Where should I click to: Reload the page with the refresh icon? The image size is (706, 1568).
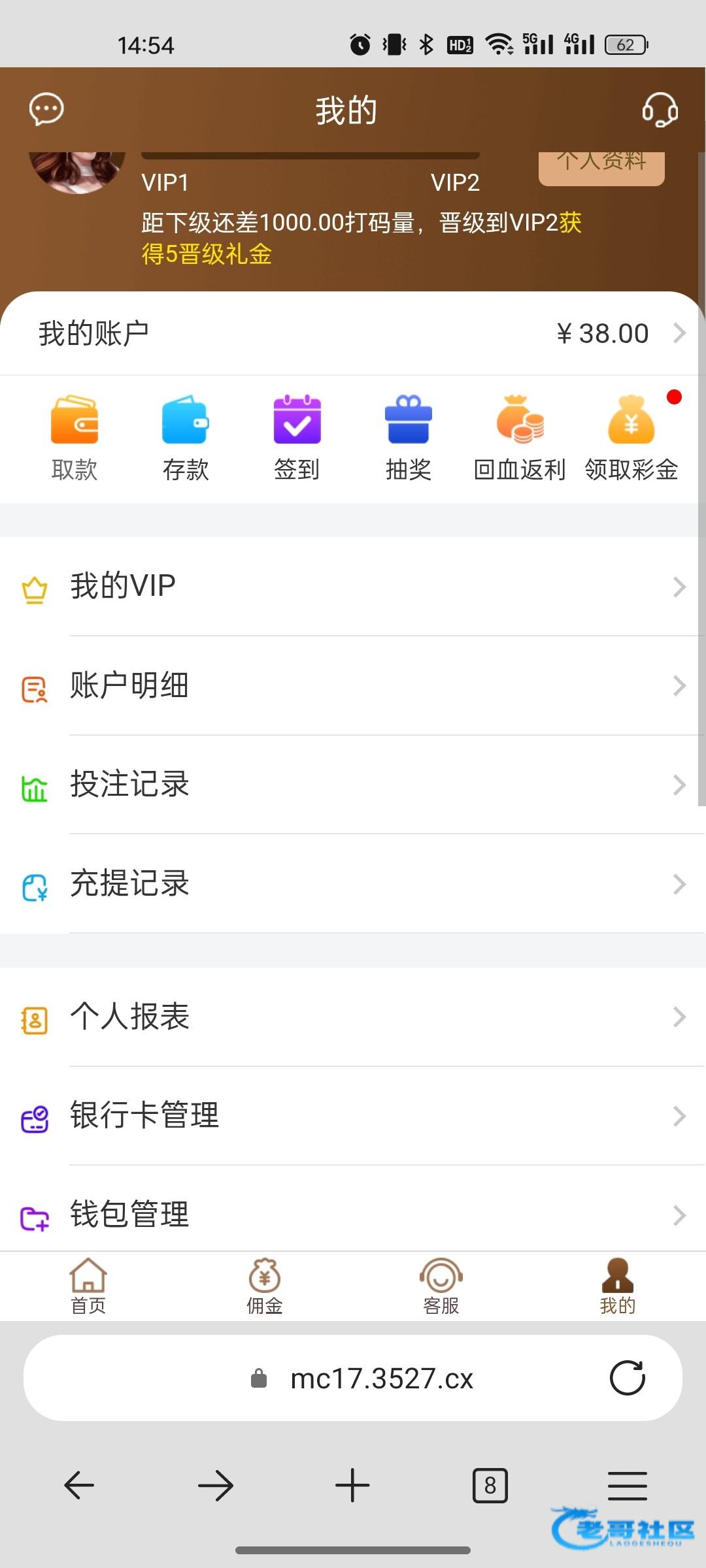click(627, 1379)
